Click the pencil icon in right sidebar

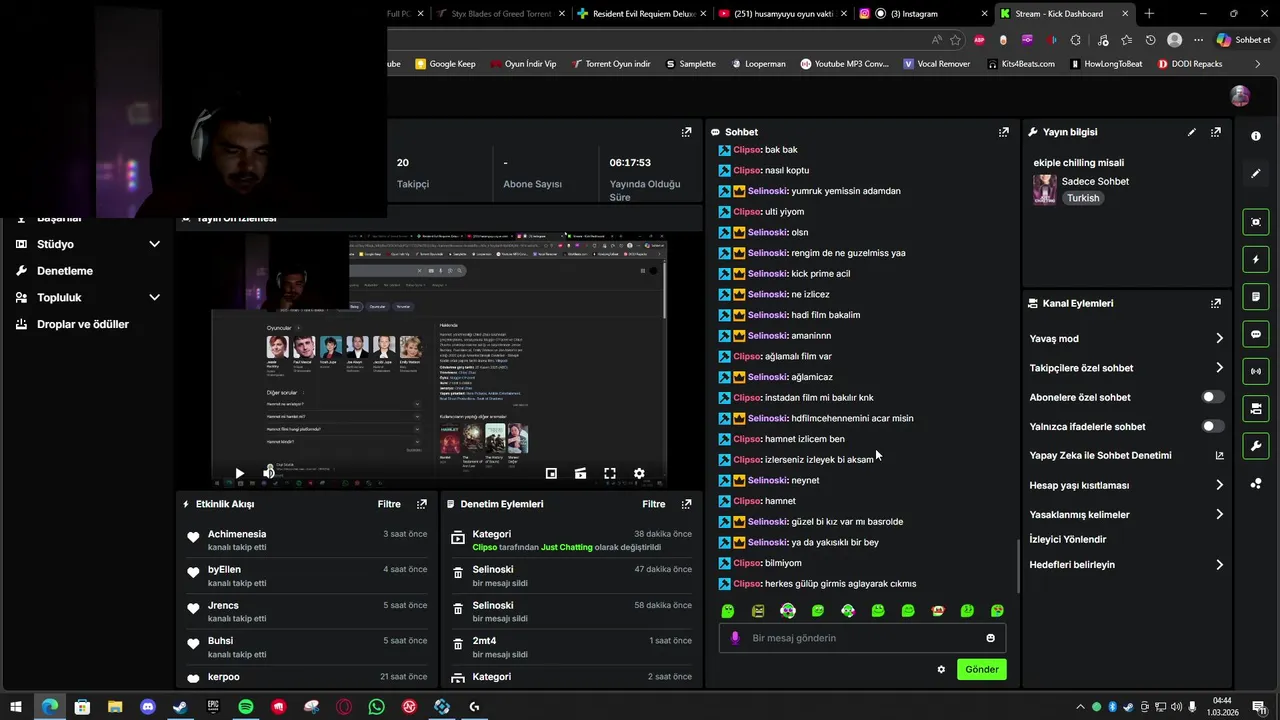(1256, 173)
